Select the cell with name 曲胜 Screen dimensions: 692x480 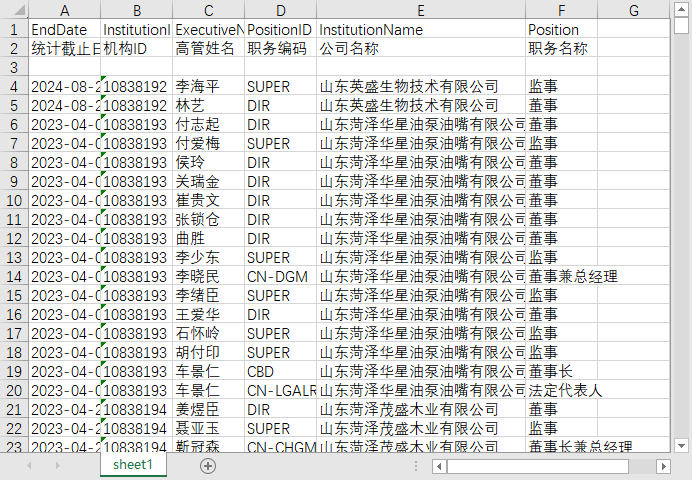(208, 238)
